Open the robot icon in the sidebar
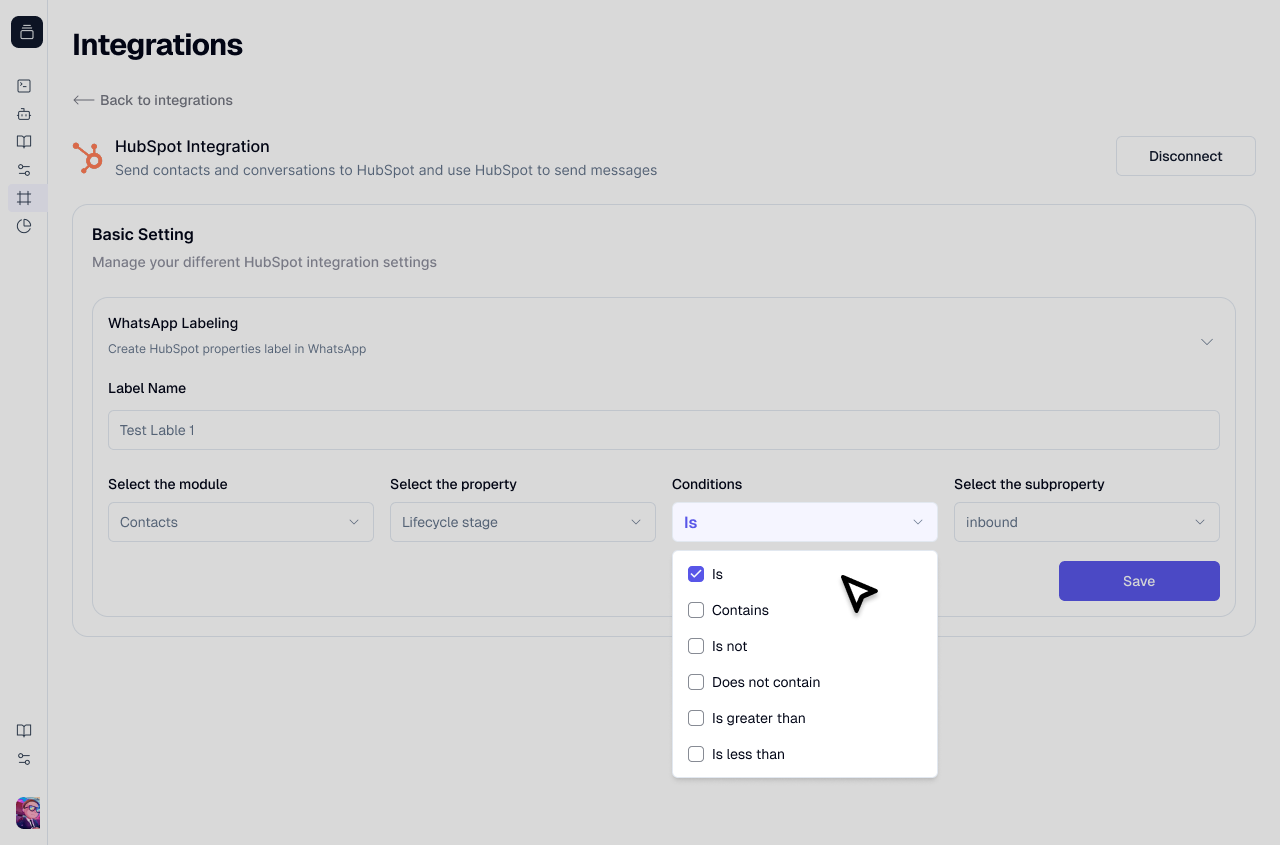Screen dimensions: 1280x845 [x=24, y=114]
